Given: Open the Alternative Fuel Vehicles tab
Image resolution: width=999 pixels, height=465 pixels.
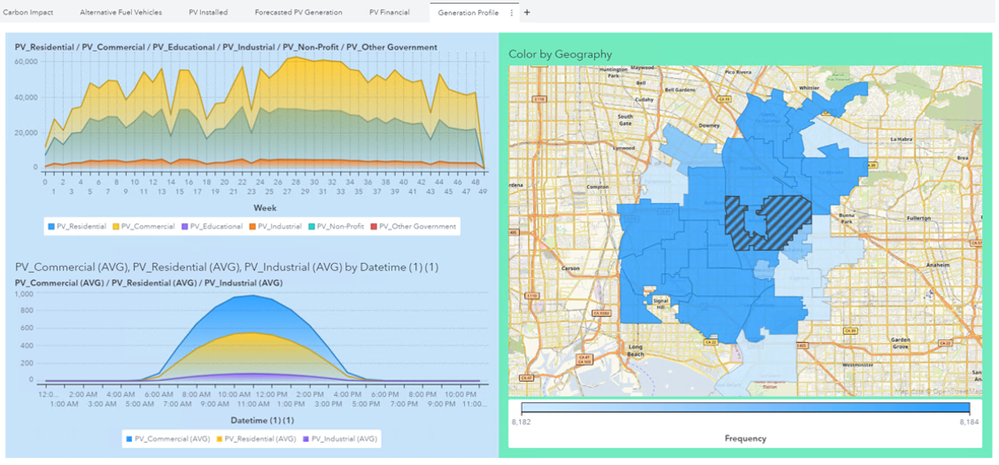Looking at the screenshot, I should coord(121,12).
